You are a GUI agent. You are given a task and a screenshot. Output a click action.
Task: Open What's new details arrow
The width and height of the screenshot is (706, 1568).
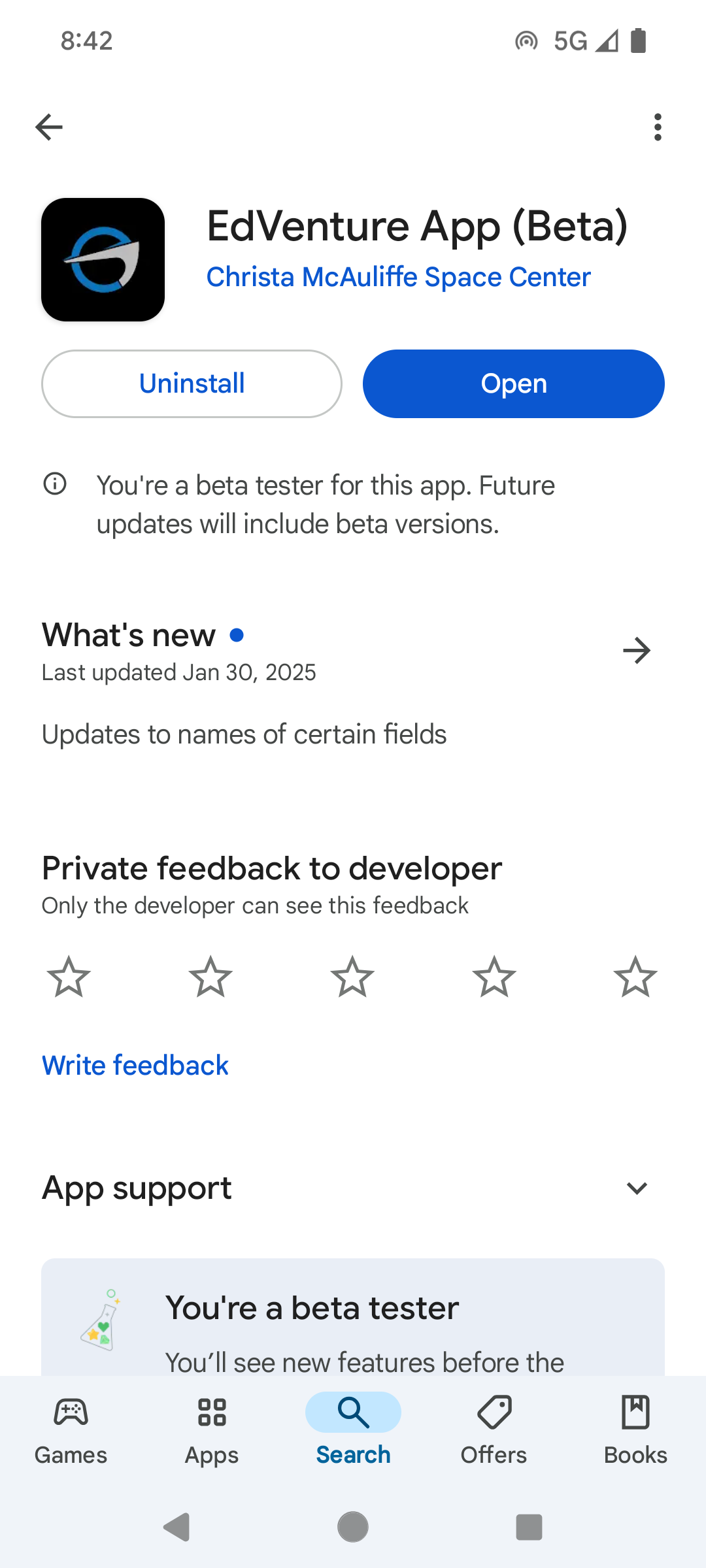pos(636,651)
